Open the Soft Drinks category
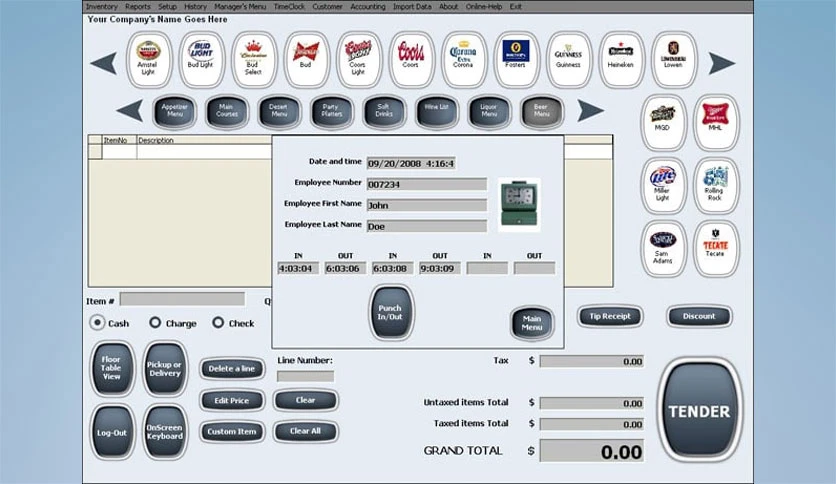836x484 pixels. tap(384, 111)
